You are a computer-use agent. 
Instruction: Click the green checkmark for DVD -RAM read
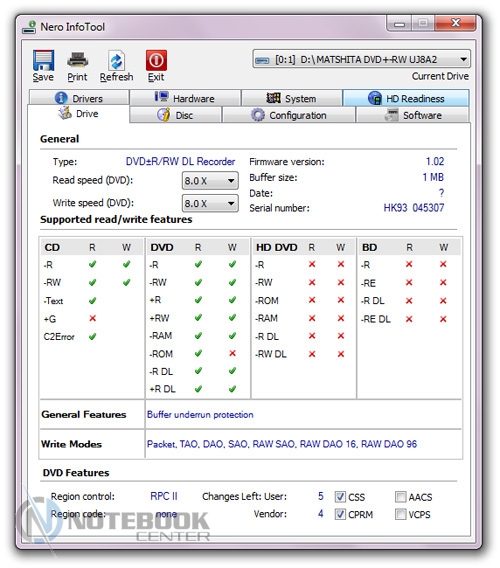[198, 336]
